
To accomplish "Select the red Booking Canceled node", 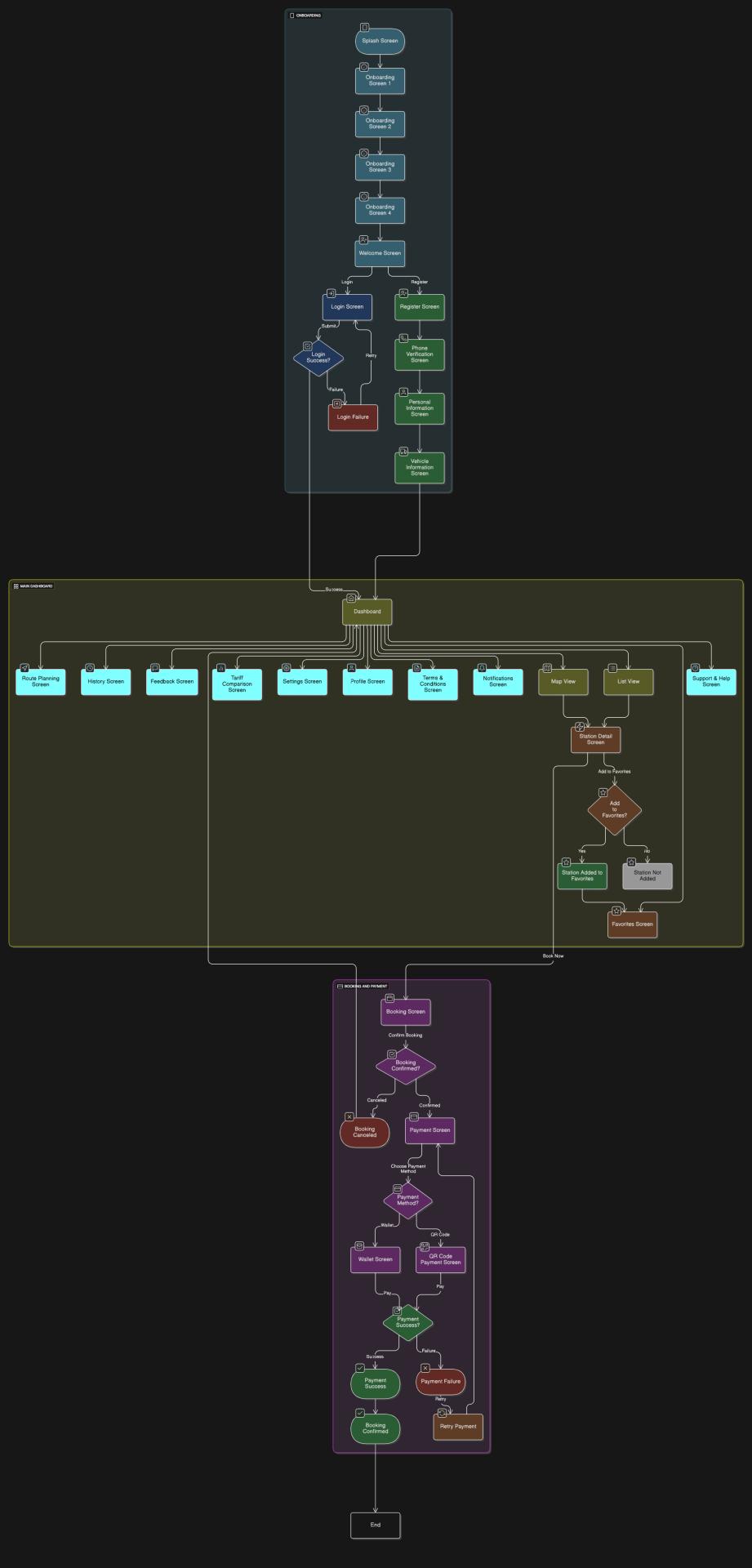I will coord(365,1133).
